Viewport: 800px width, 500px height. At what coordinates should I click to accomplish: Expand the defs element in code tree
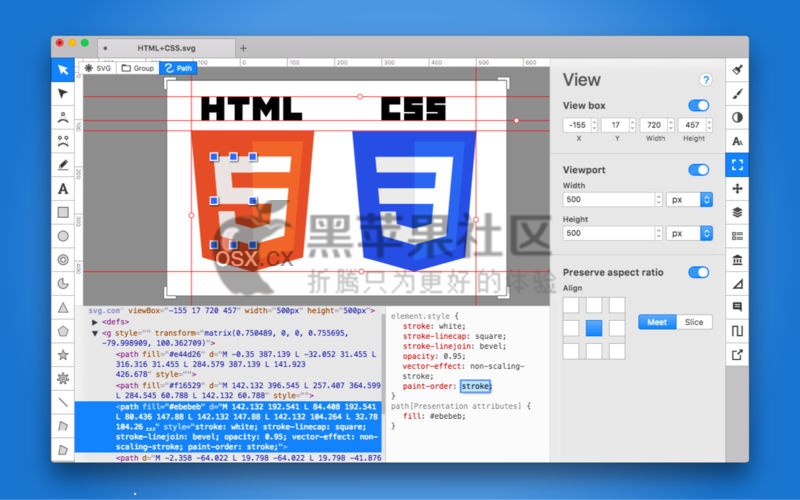point(95,322)
